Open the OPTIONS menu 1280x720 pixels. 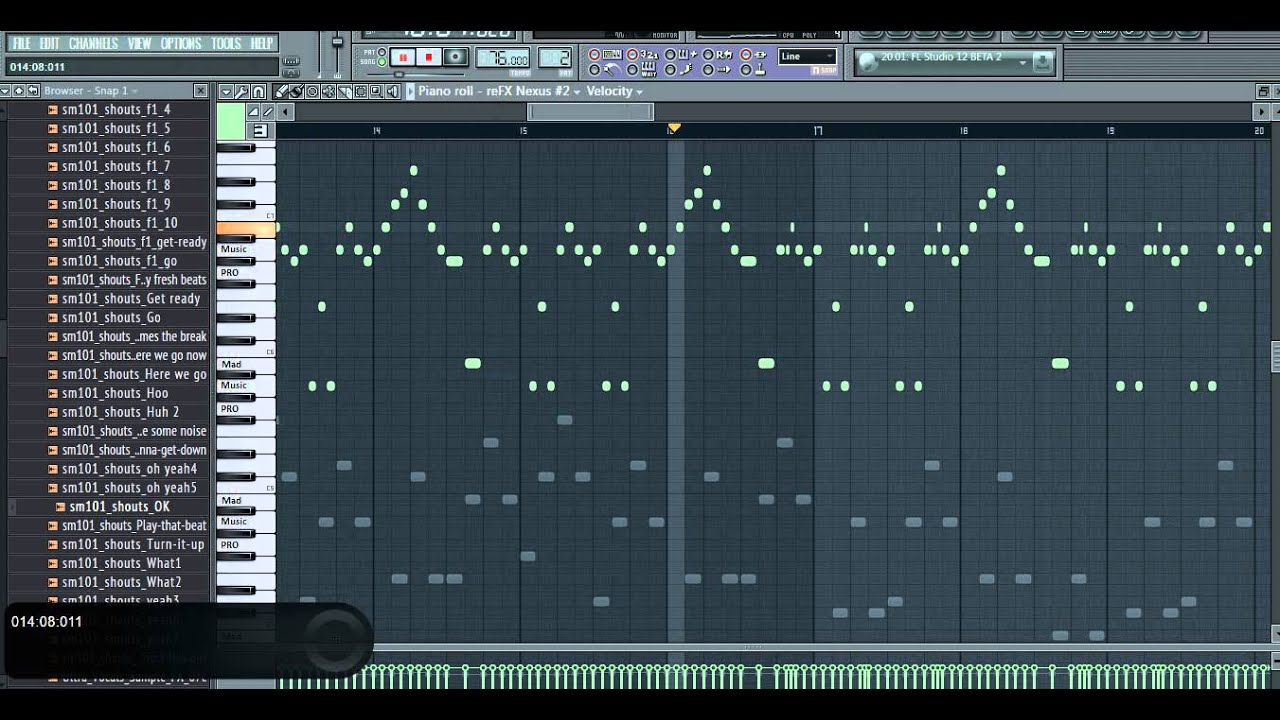pyautogui.click(x=181, y=43)
